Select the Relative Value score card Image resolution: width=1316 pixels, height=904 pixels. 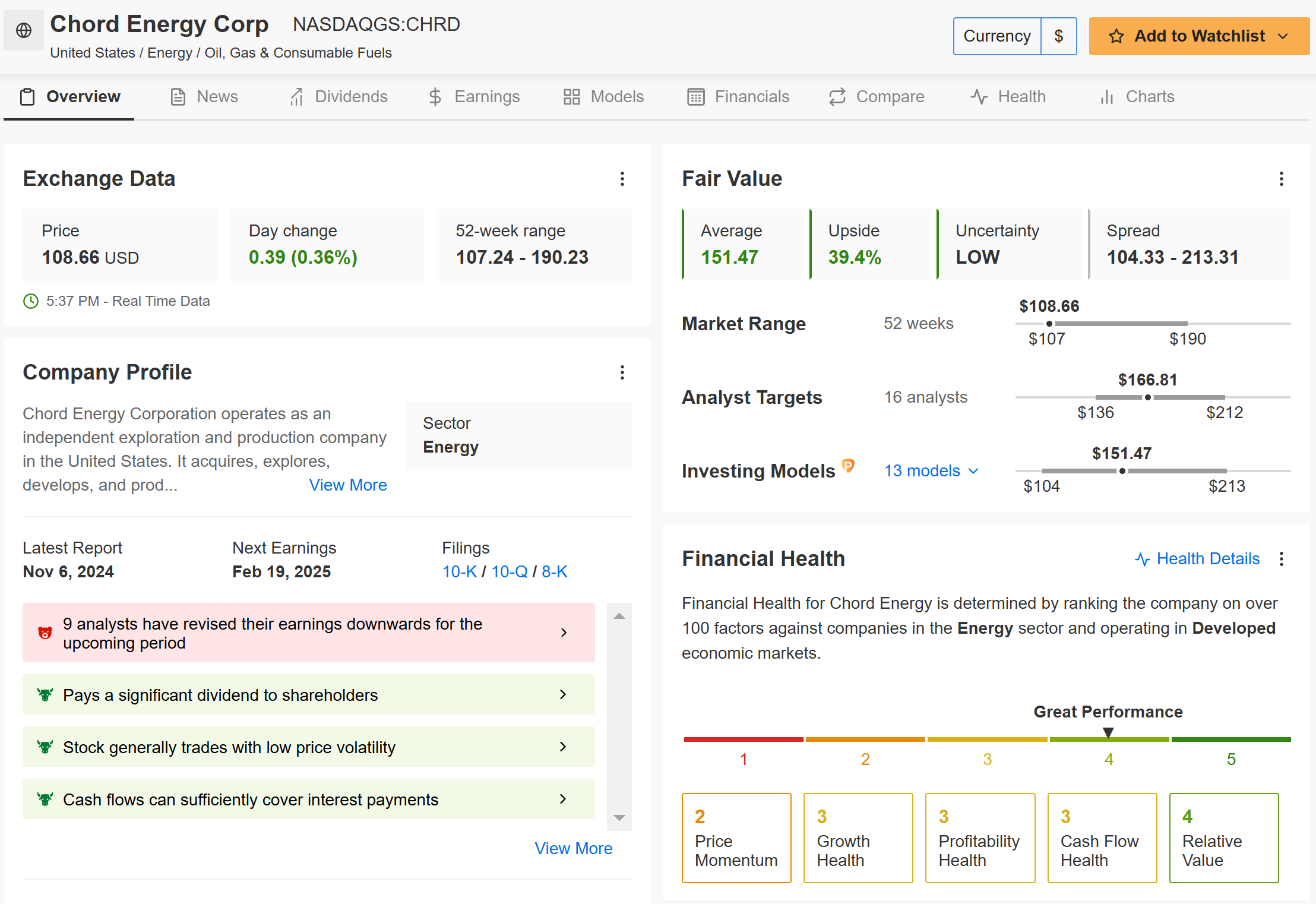1224,837
